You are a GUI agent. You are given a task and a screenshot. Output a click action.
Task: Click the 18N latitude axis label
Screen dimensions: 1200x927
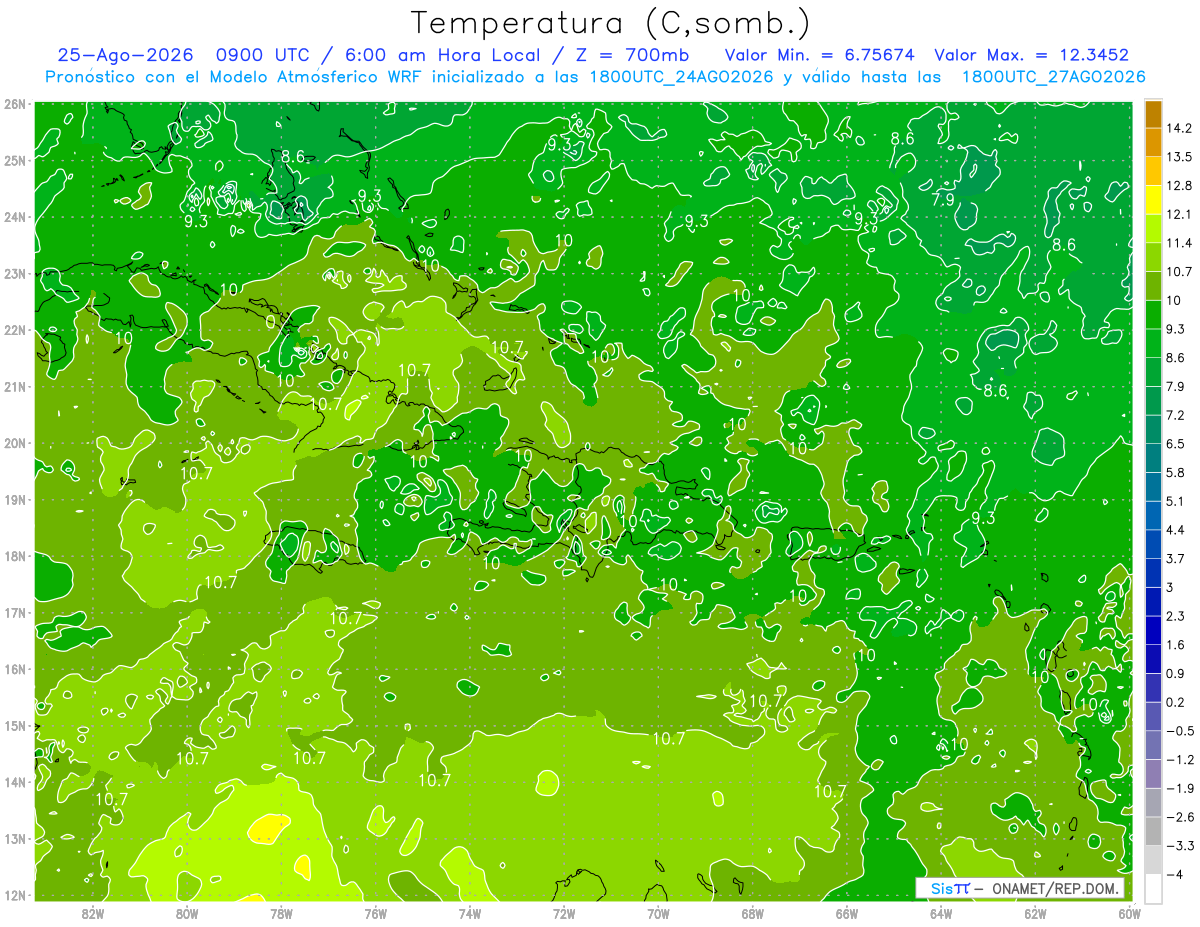(x=14, y=556)
